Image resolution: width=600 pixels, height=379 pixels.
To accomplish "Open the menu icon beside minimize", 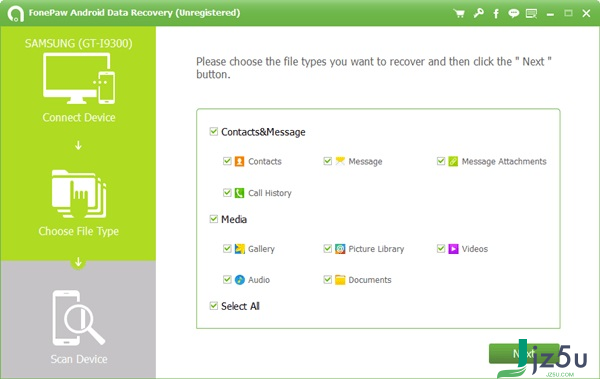I will click(531, 14).
